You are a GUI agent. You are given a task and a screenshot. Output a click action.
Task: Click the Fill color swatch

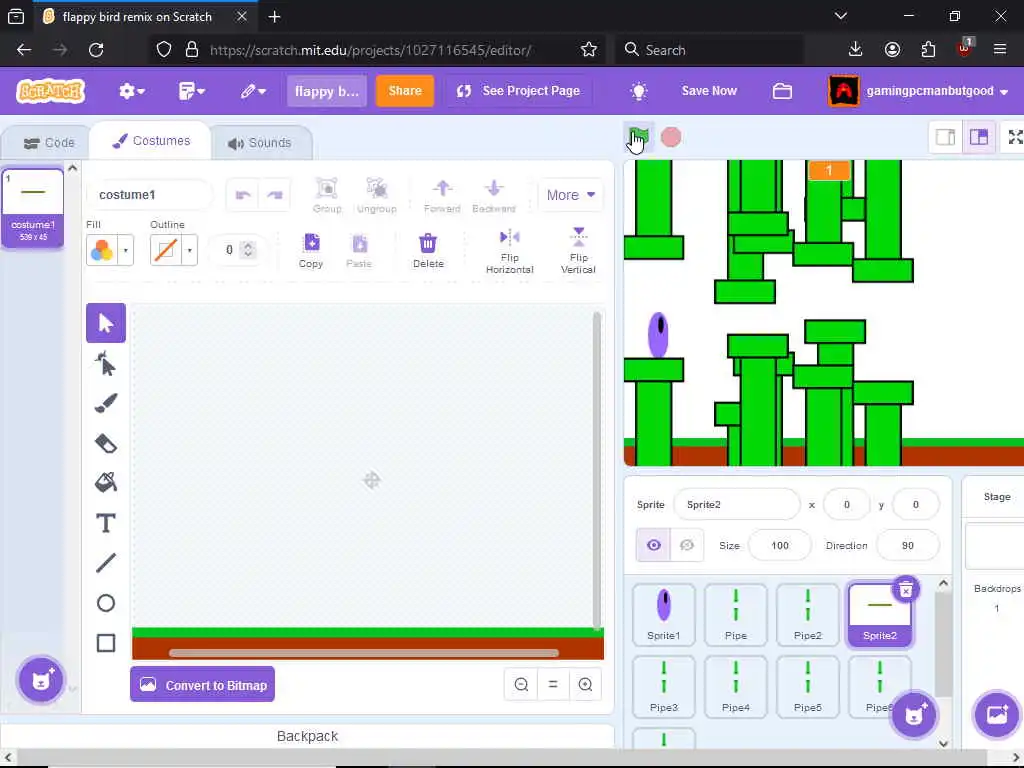pyautogui.click(x=102, y=250)
